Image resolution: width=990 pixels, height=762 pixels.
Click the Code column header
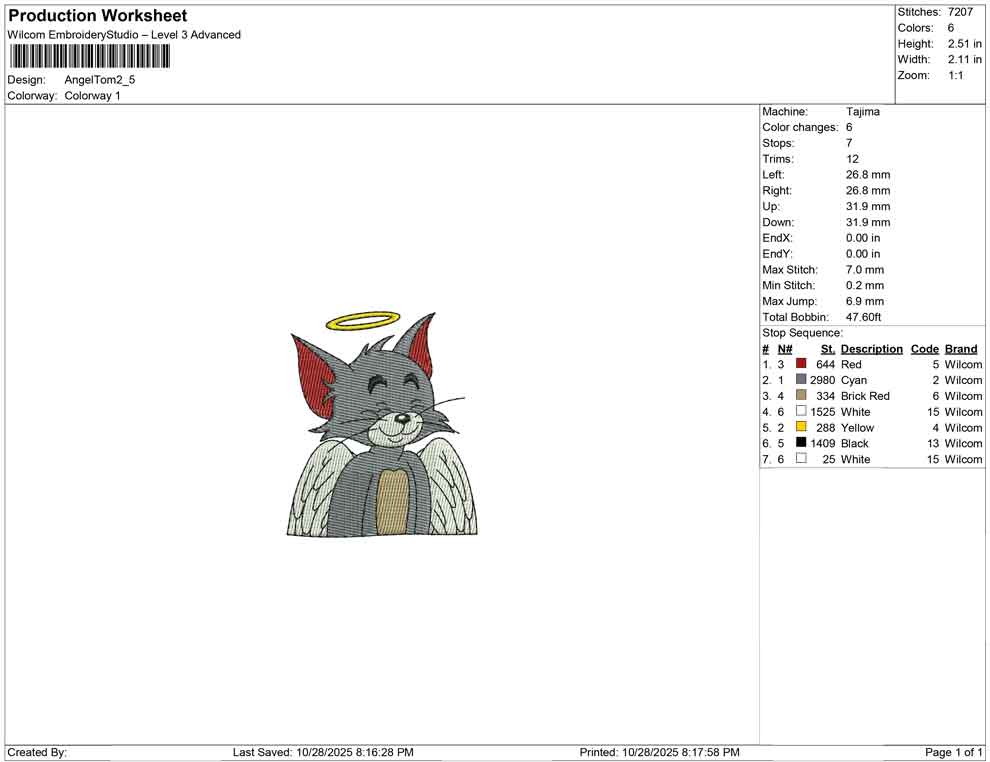[x=924, y=349]
